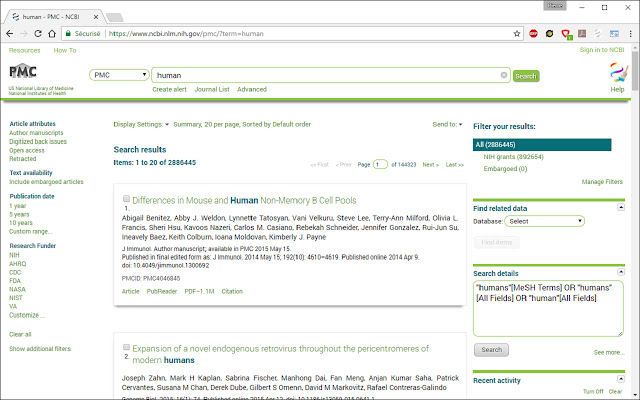The height and width of the screenshot is (400, 640).
Task: Open Resources menu
Action: pos(24,51)
